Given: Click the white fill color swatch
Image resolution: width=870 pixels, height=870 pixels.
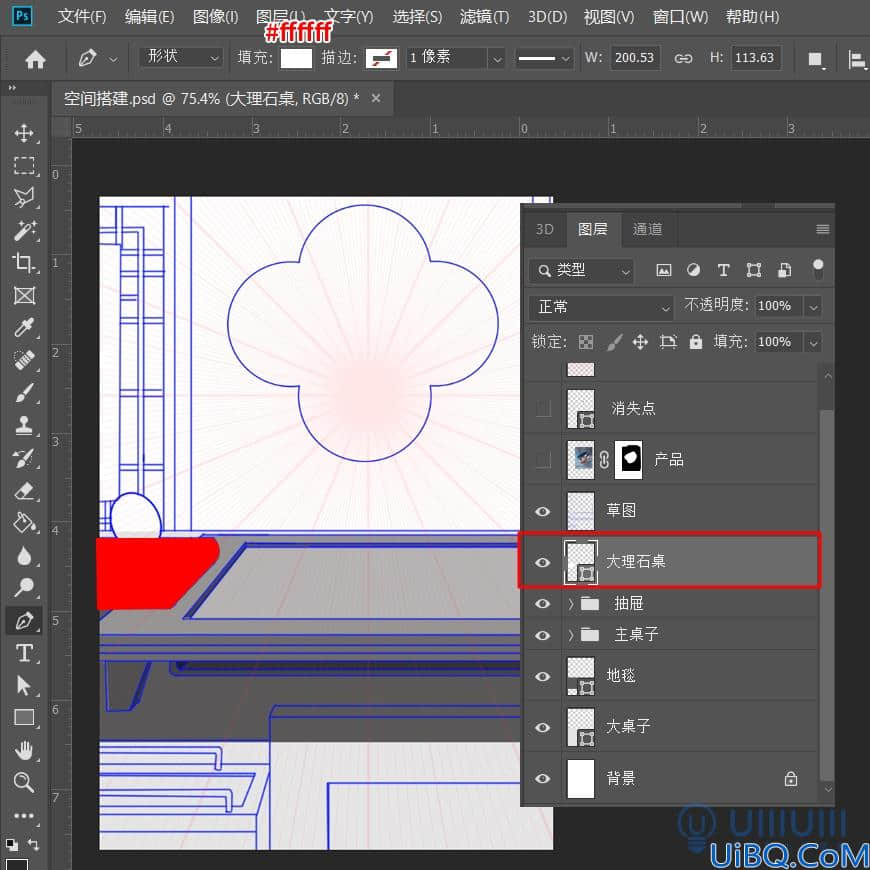Looking at the screenshot, I should coord(296,58).
